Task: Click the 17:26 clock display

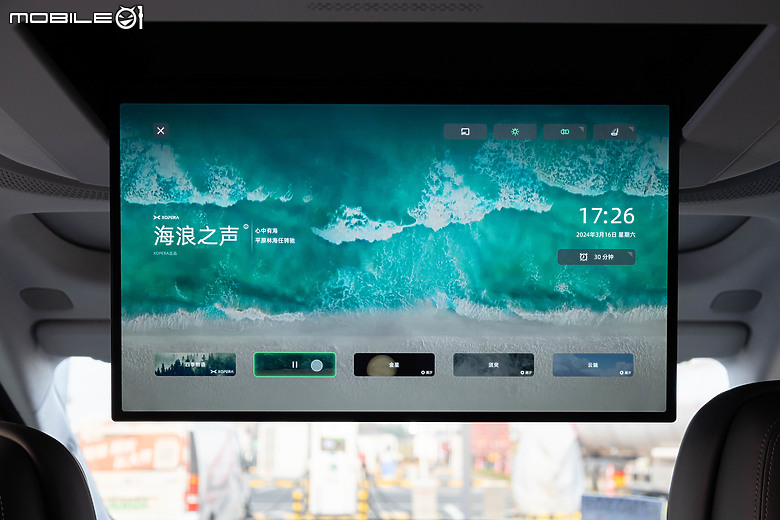Action: [x=606, y=216]
